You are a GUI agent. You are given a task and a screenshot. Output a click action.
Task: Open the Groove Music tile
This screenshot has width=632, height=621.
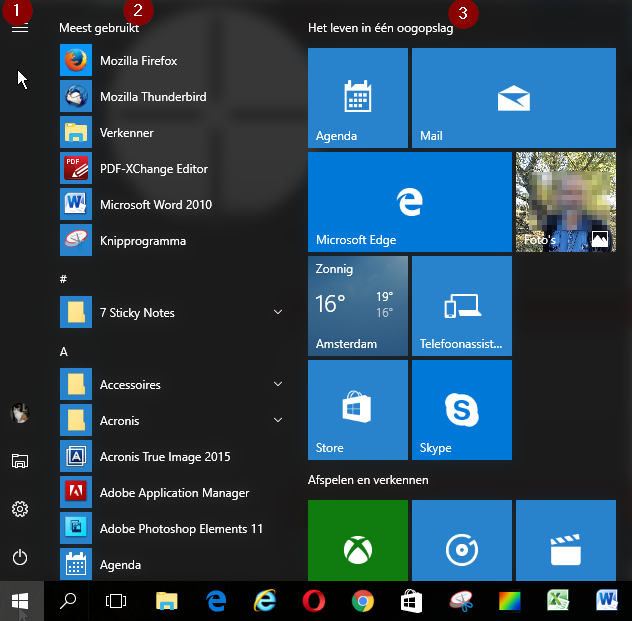click(x=462, y=540)
